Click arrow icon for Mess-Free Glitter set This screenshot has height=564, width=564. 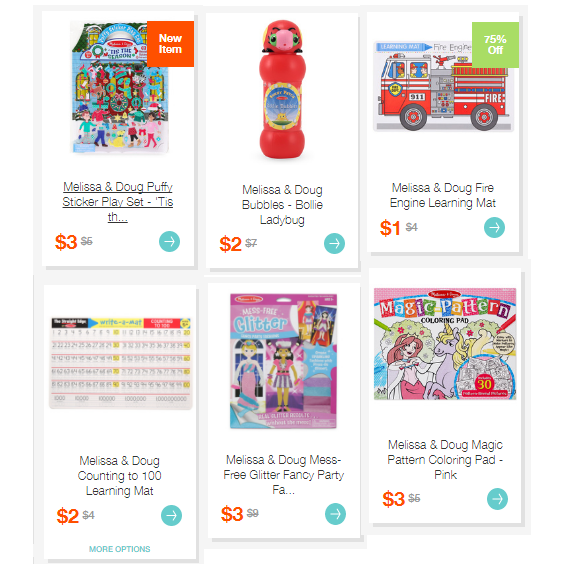[x=335, y=514]
